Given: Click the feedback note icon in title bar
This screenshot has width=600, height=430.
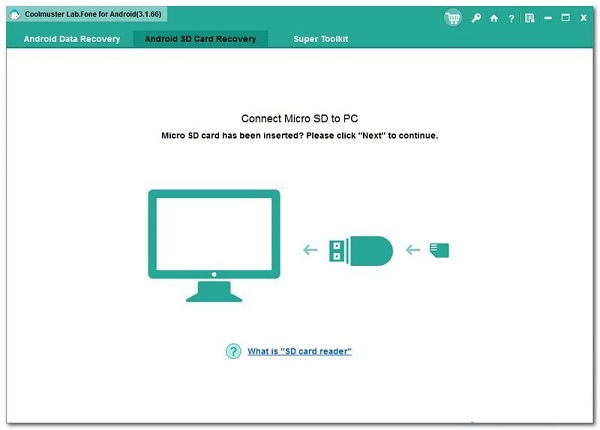Looking at the screenshot, I should [x=529, y=18].
